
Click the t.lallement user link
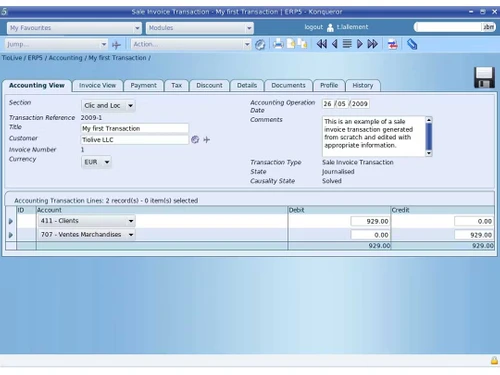point(352,27)
